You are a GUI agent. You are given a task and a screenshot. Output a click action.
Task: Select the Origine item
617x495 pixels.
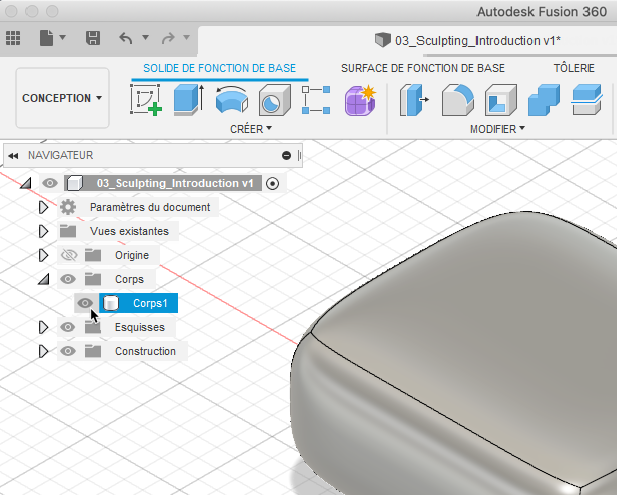pos(132,255)
